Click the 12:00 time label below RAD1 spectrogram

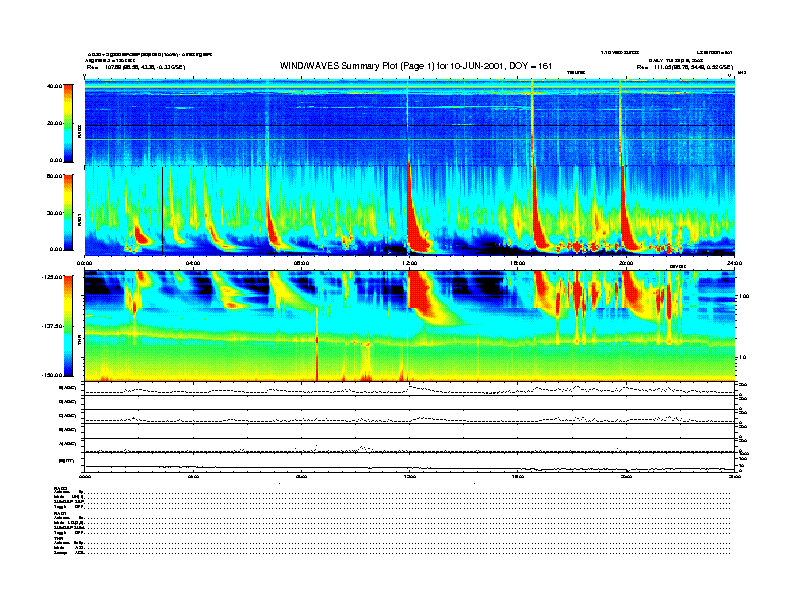tap(410, 263)
